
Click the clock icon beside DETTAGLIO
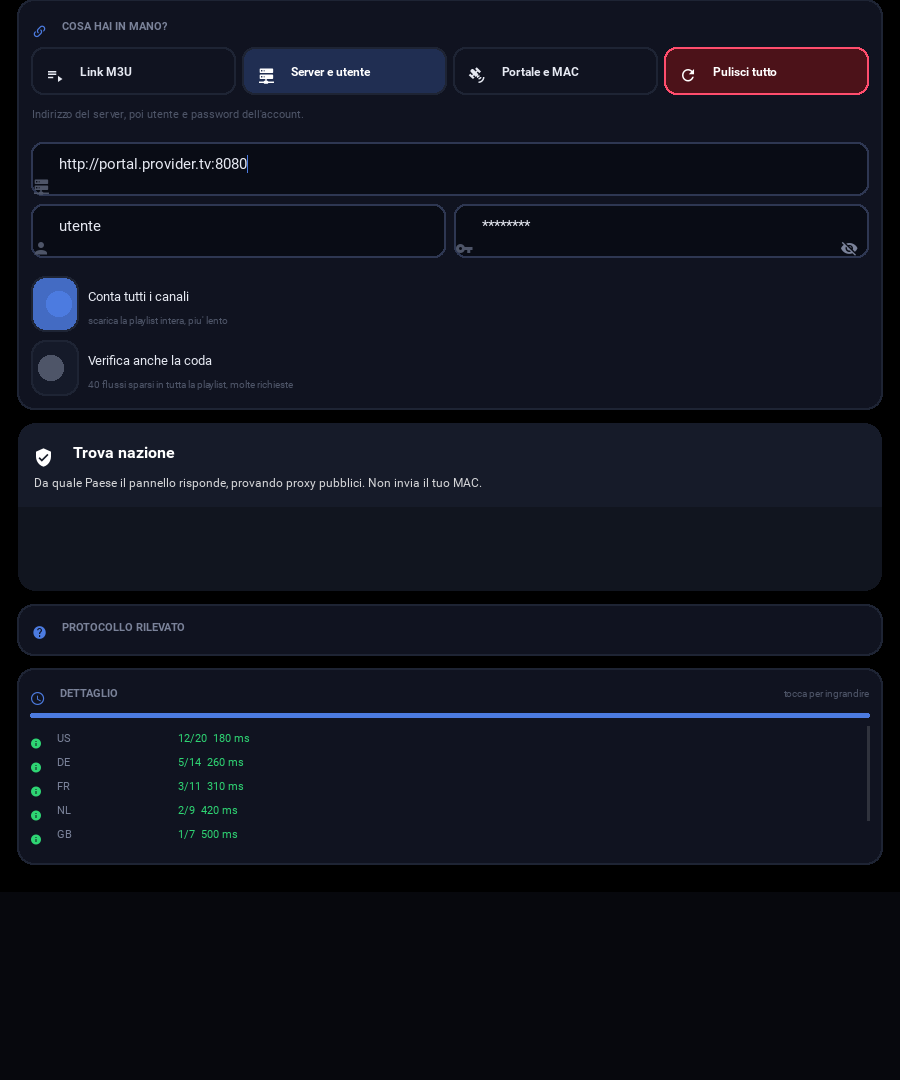(38, 698)
